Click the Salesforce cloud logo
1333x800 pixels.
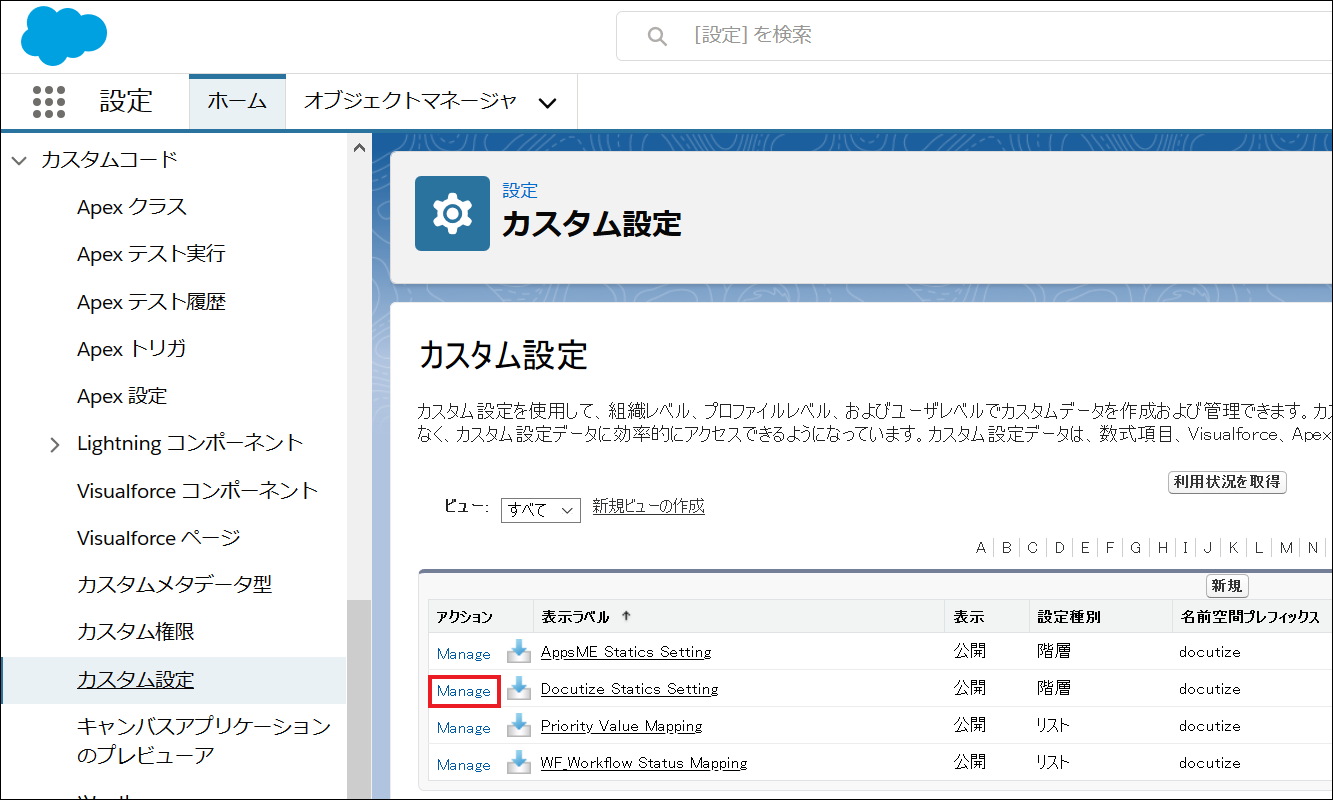(64, 35)
